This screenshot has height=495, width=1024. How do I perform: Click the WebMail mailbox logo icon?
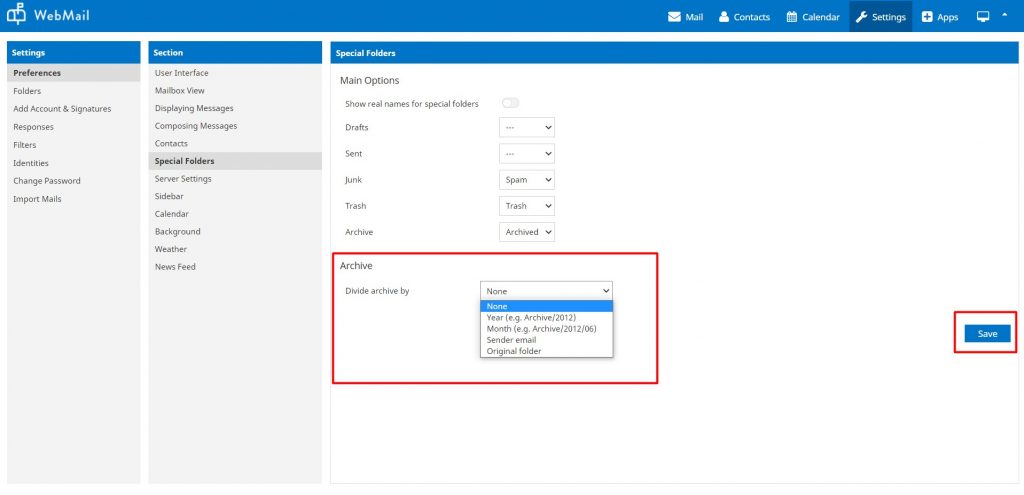pyautogui.click(x=15, y=16)
